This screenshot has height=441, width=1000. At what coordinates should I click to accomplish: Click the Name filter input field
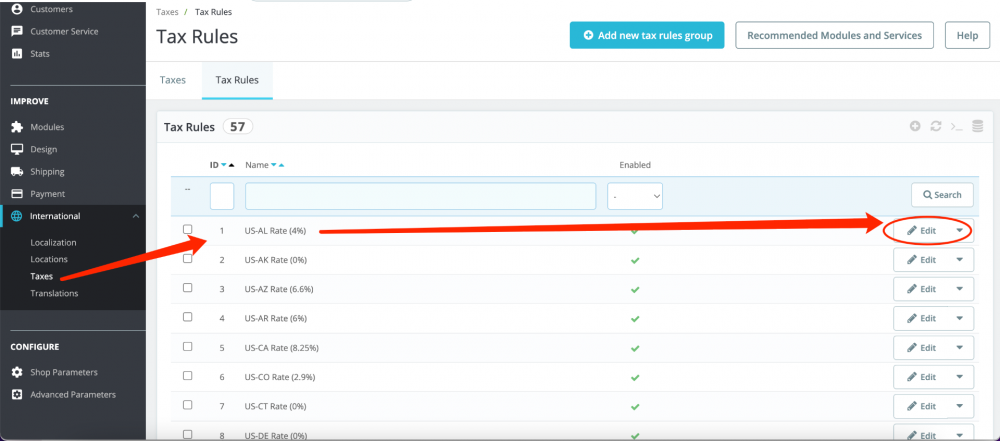tap(420, 196)
